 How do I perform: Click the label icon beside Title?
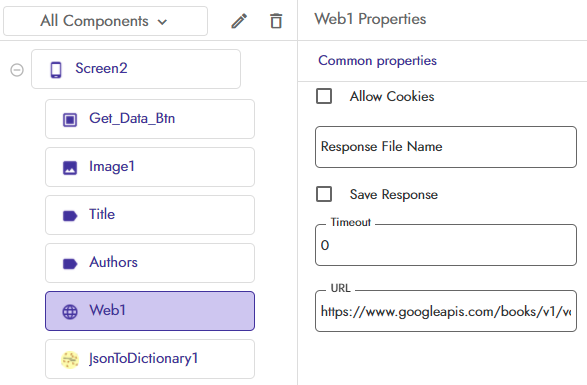click(70, 216)
